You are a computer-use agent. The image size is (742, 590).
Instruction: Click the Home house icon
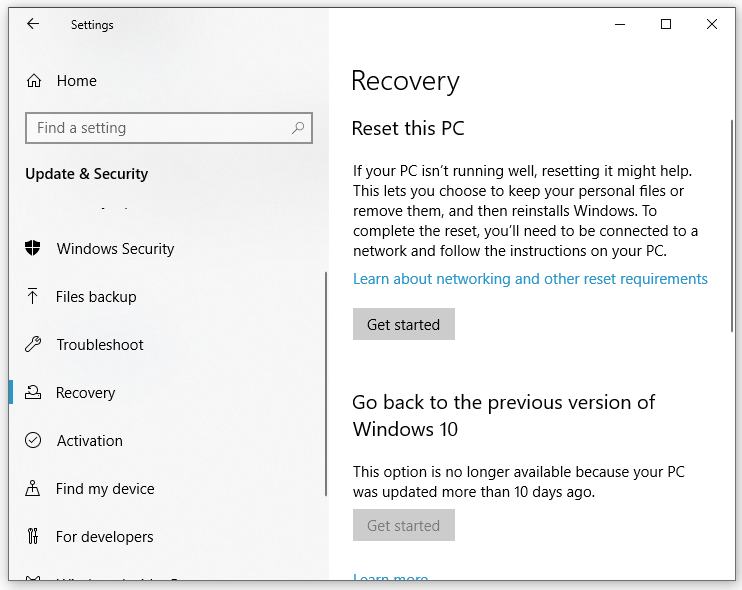pyautogui.click(x=34, y=80)
